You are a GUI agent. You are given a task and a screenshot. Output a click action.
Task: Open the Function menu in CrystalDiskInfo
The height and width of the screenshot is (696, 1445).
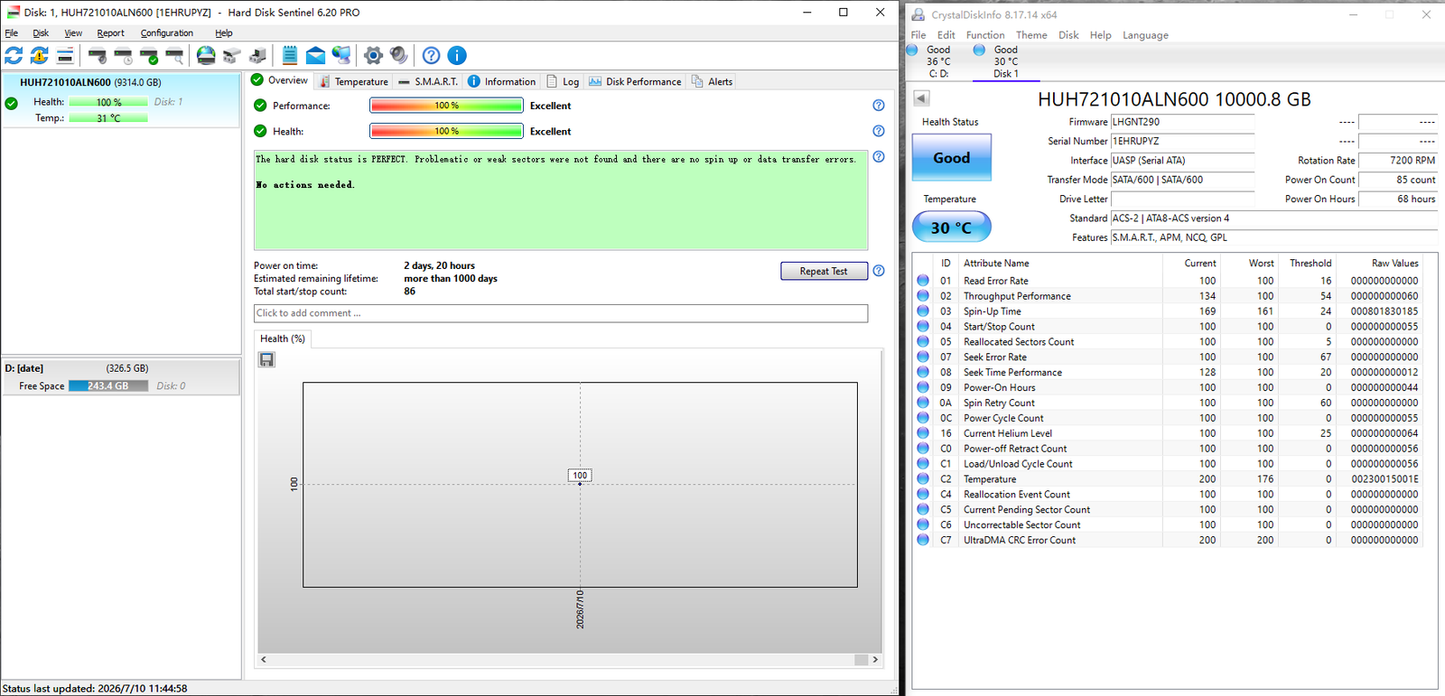[x=985, y=35]
